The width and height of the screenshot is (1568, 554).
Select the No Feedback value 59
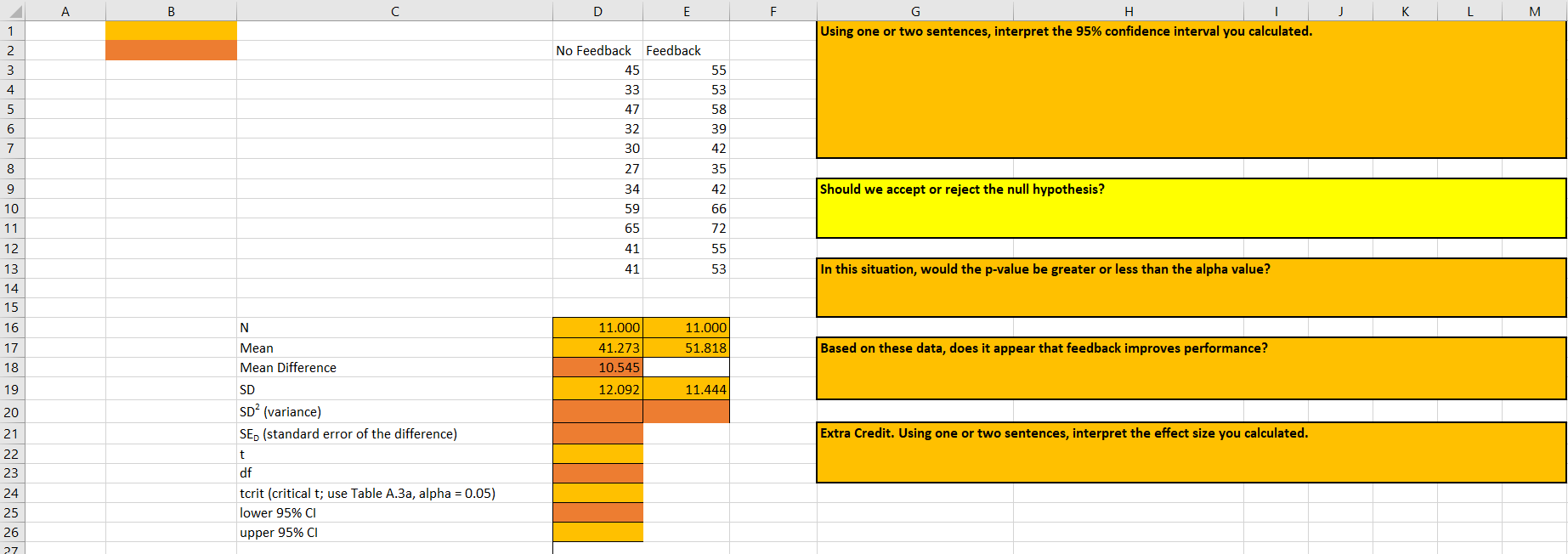(597, 208)
